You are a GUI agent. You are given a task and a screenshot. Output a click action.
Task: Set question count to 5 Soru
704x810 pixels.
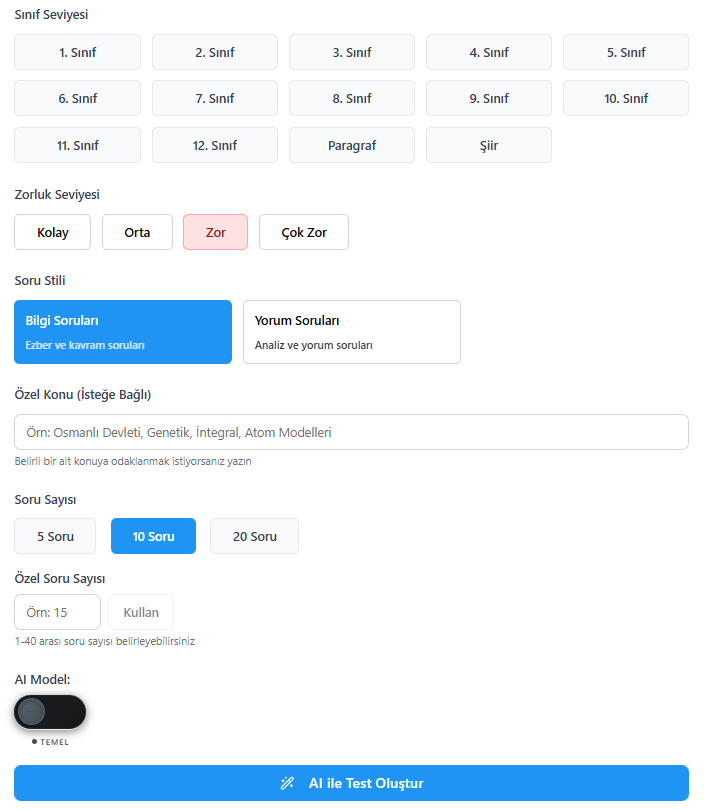54,536
